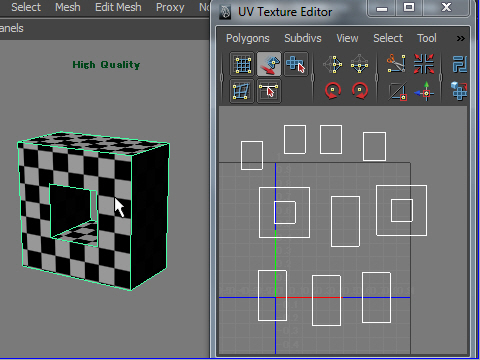The width and height of the screenshot is (480, 360).
Task: Click the red converging arrows UV icon
Action: 424,64
